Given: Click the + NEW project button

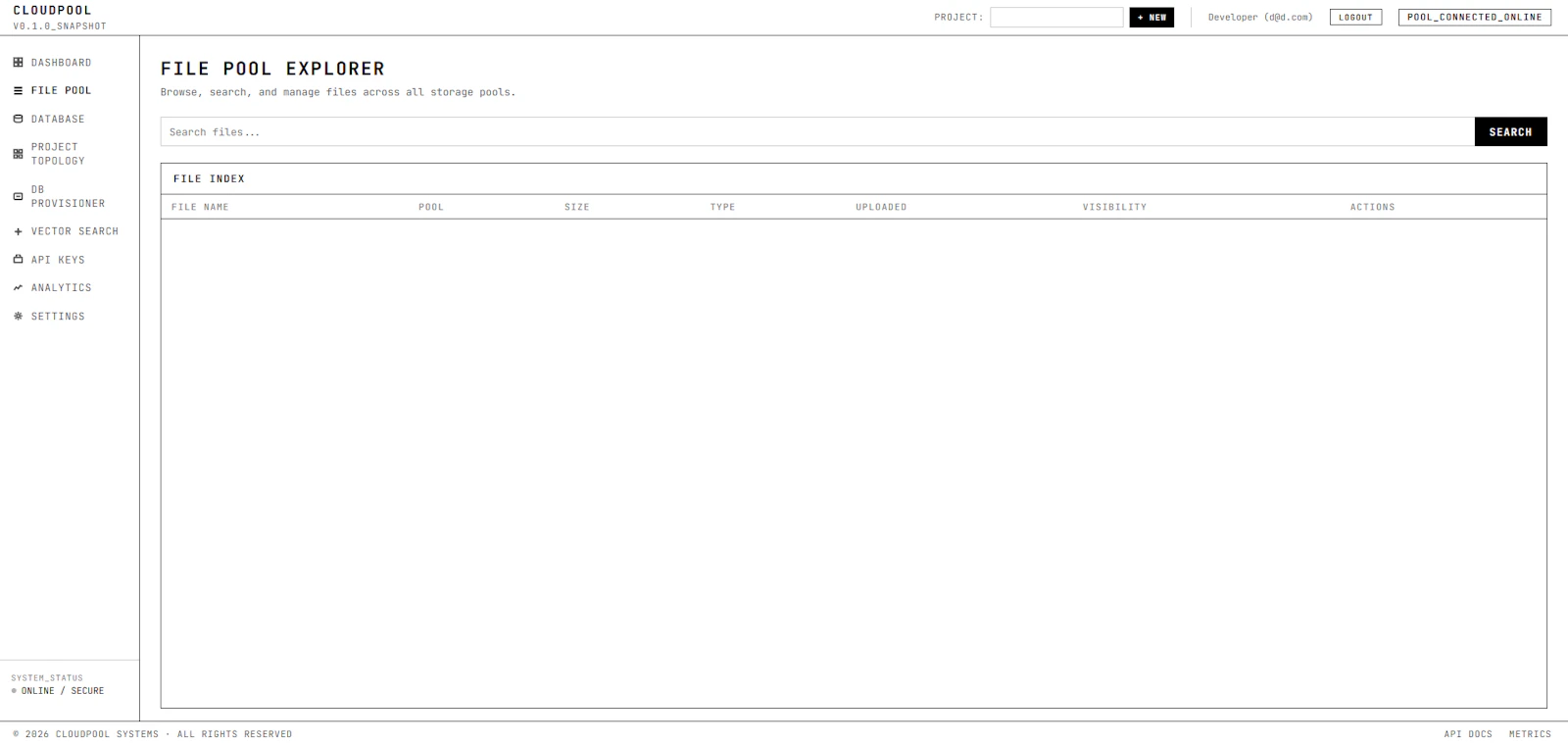Looking at the screenshot, I should [1151, 17].
